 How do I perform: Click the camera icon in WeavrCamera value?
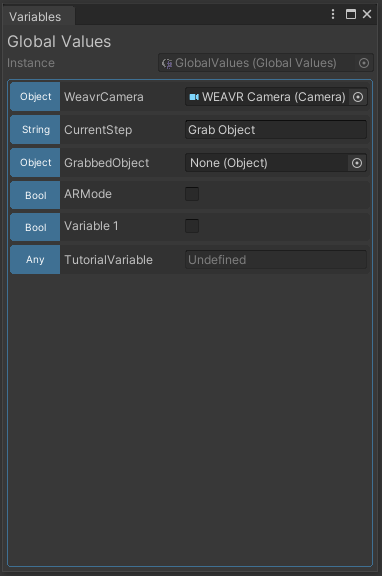point(194,97)
